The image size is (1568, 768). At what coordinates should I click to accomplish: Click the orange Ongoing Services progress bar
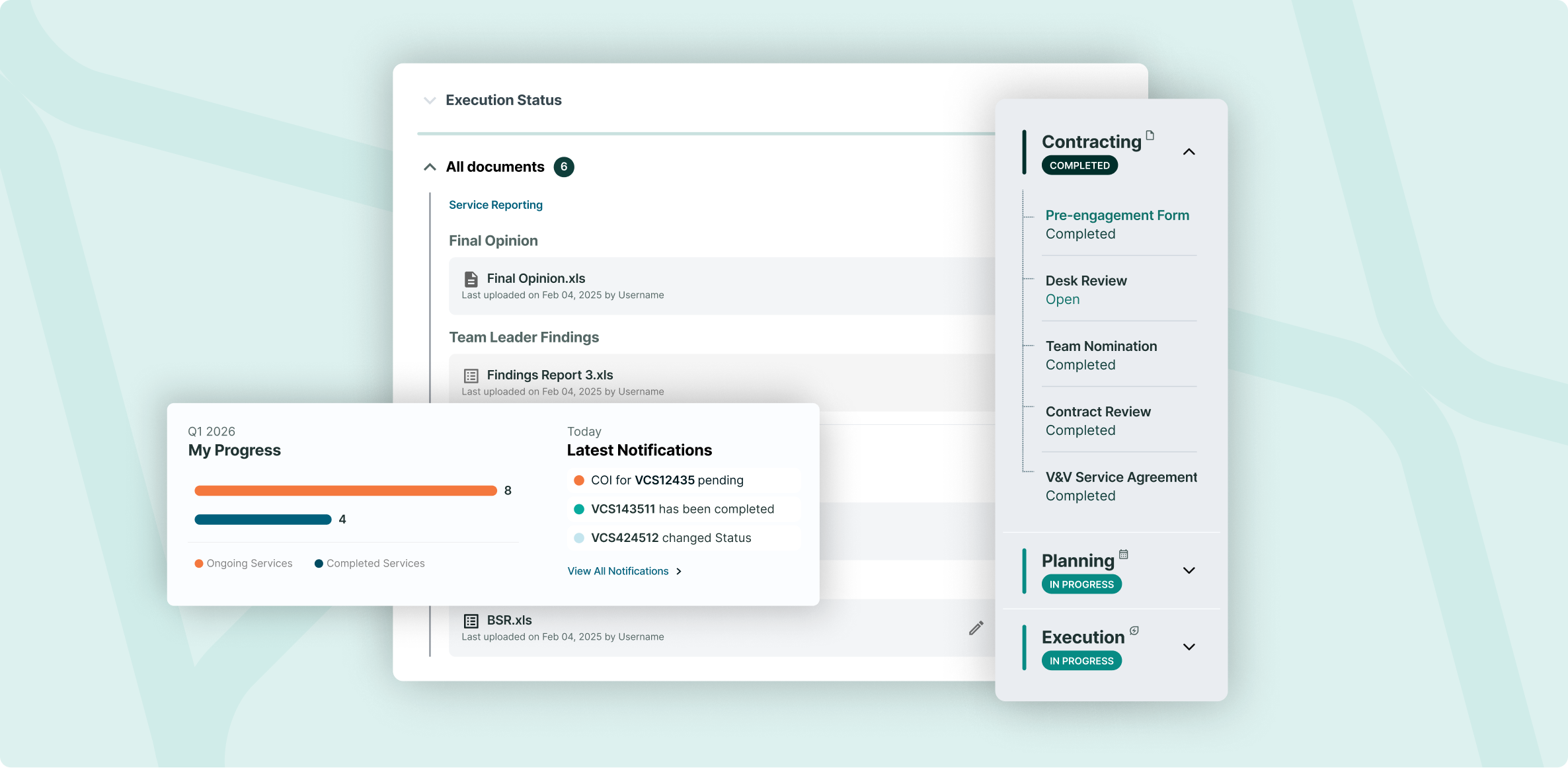[346, 490]
